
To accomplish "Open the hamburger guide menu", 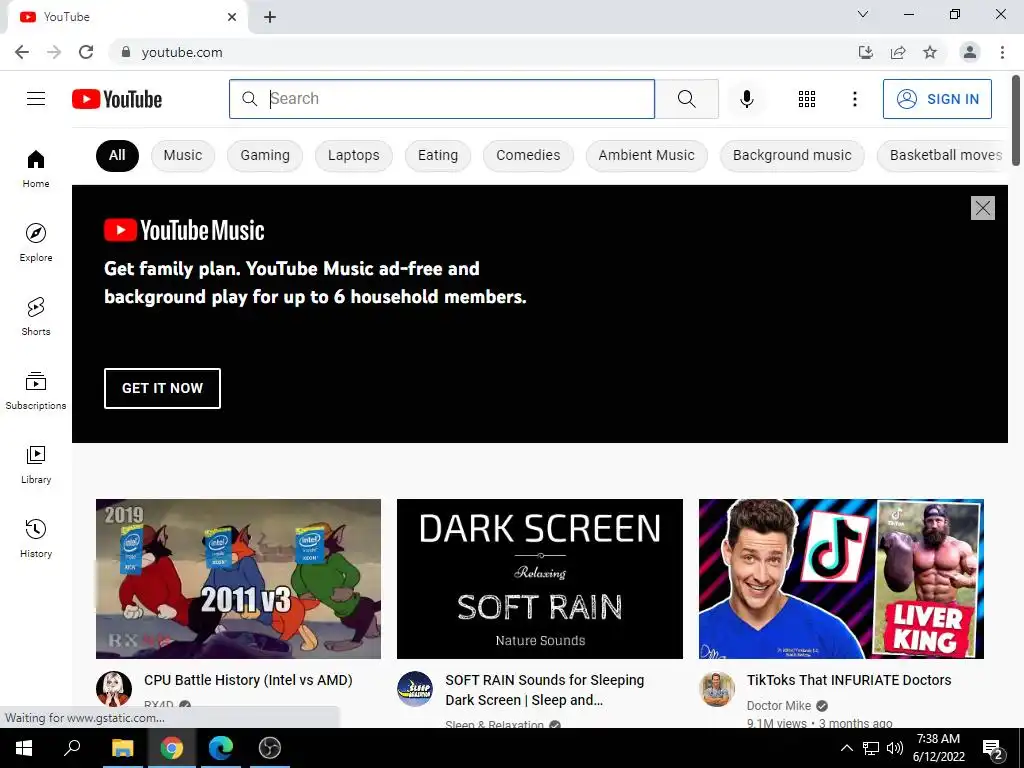I will coord(36,99).
